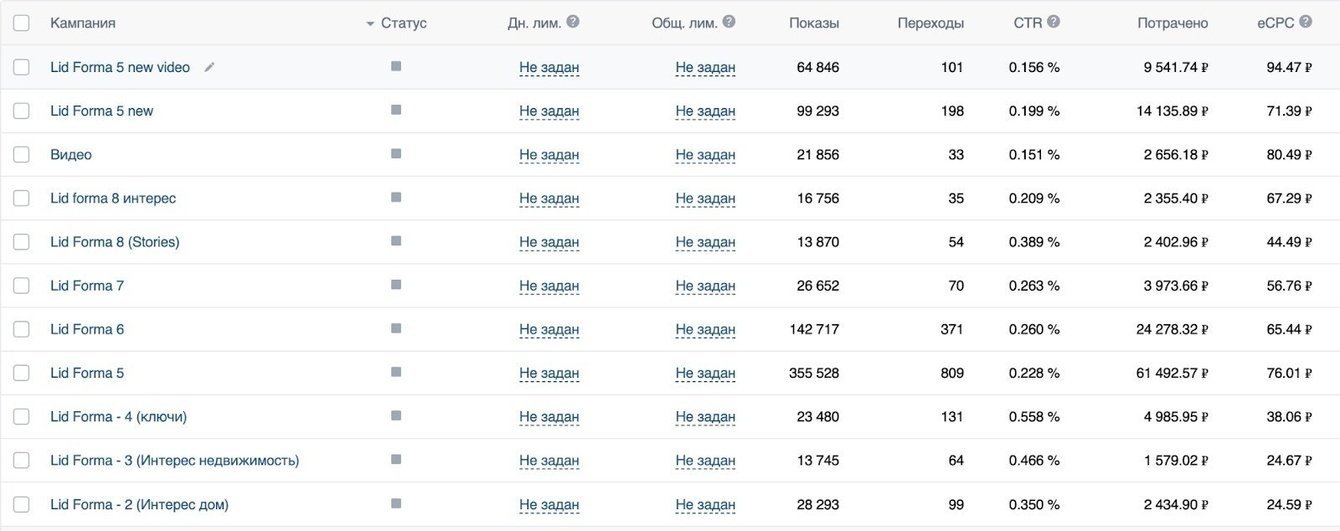1340x531 pixels.
Task: Check the box for Lid Forma 7
Action: (21, 285)
